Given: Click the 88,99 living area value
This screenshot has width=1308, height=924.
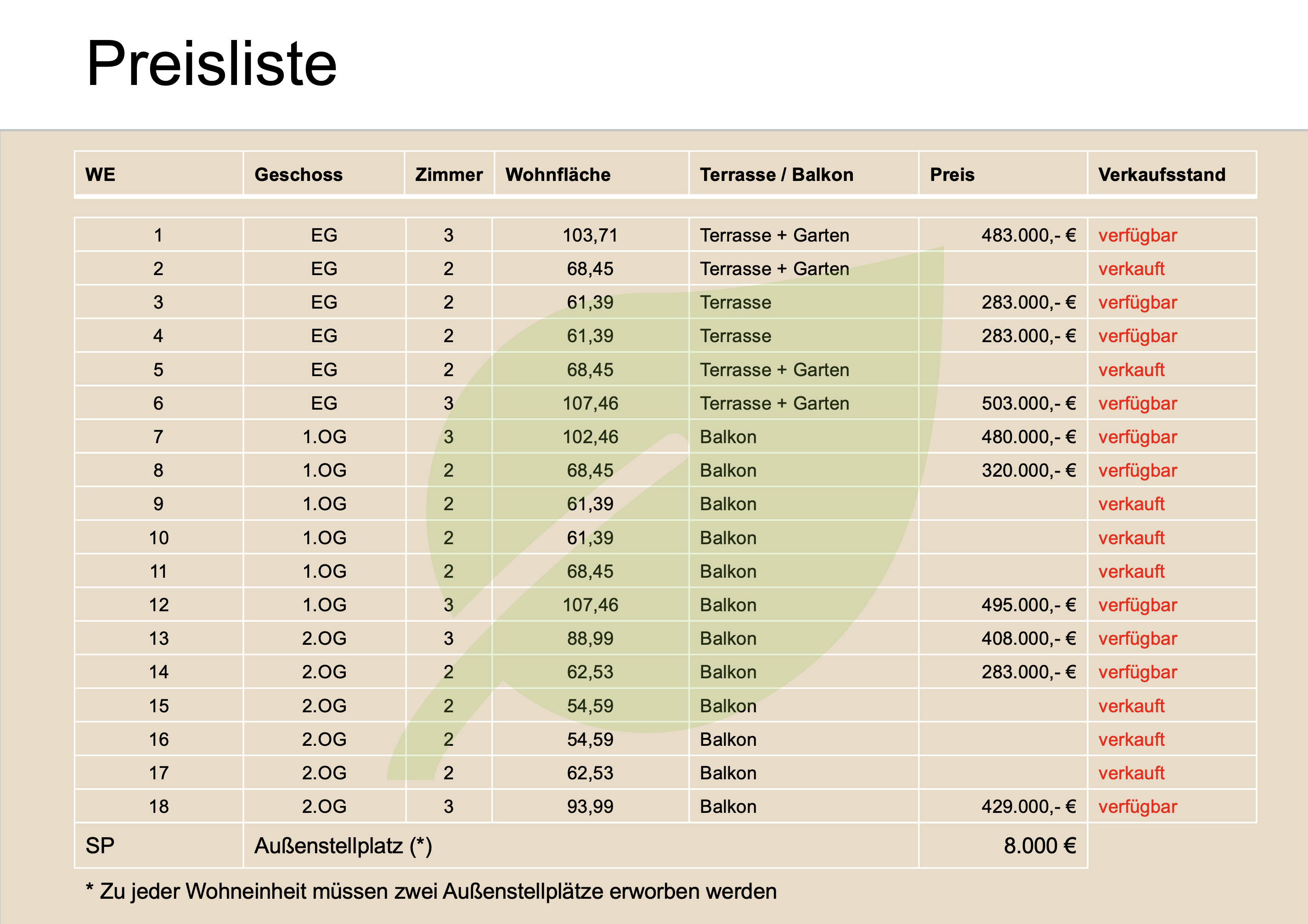Looking at the screenshot, I should click(x=590, y=639).
